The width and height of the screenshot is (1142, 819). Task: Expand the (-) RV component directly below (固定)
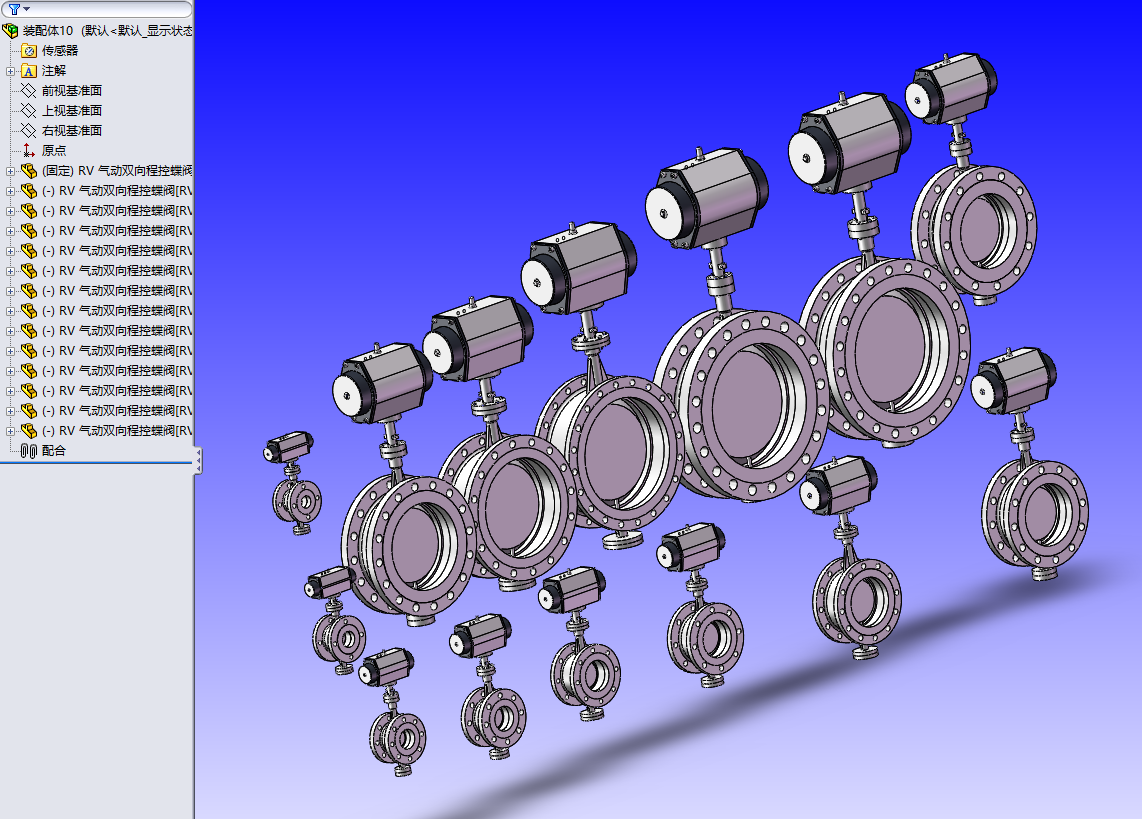click(10, 191)
